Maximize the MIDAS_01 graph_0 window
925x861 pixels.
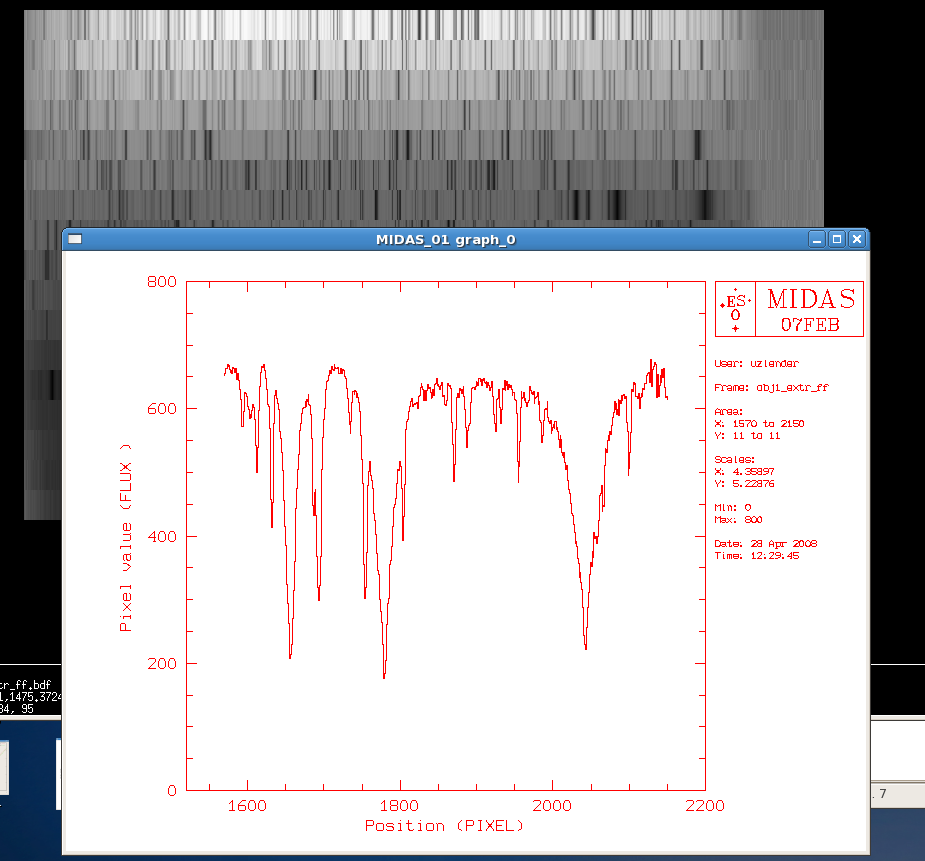point(837,239)
